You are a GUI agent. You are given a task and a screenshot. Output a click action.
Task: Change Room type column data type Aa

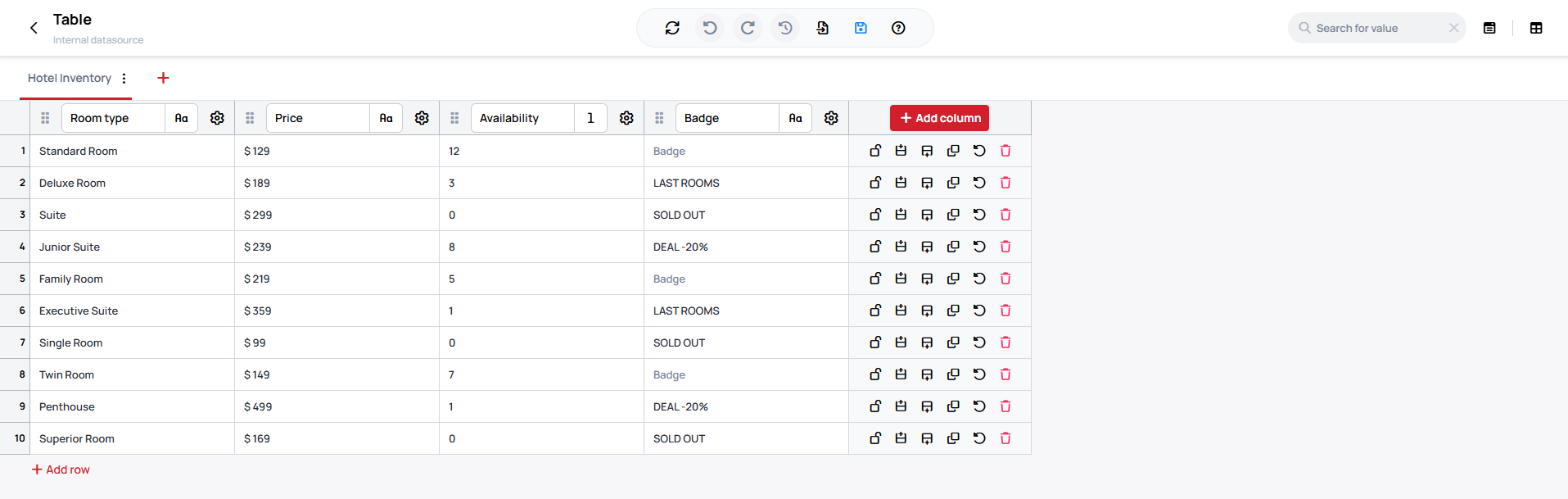pos(182,118)
